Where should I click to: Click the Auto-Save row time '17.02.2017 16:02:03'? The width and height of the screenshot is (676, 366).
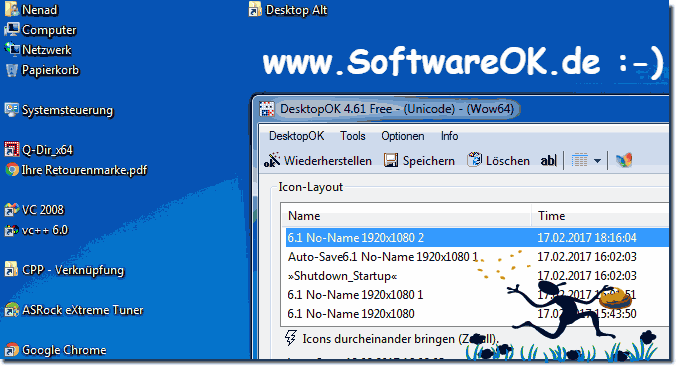coord(587,257)
